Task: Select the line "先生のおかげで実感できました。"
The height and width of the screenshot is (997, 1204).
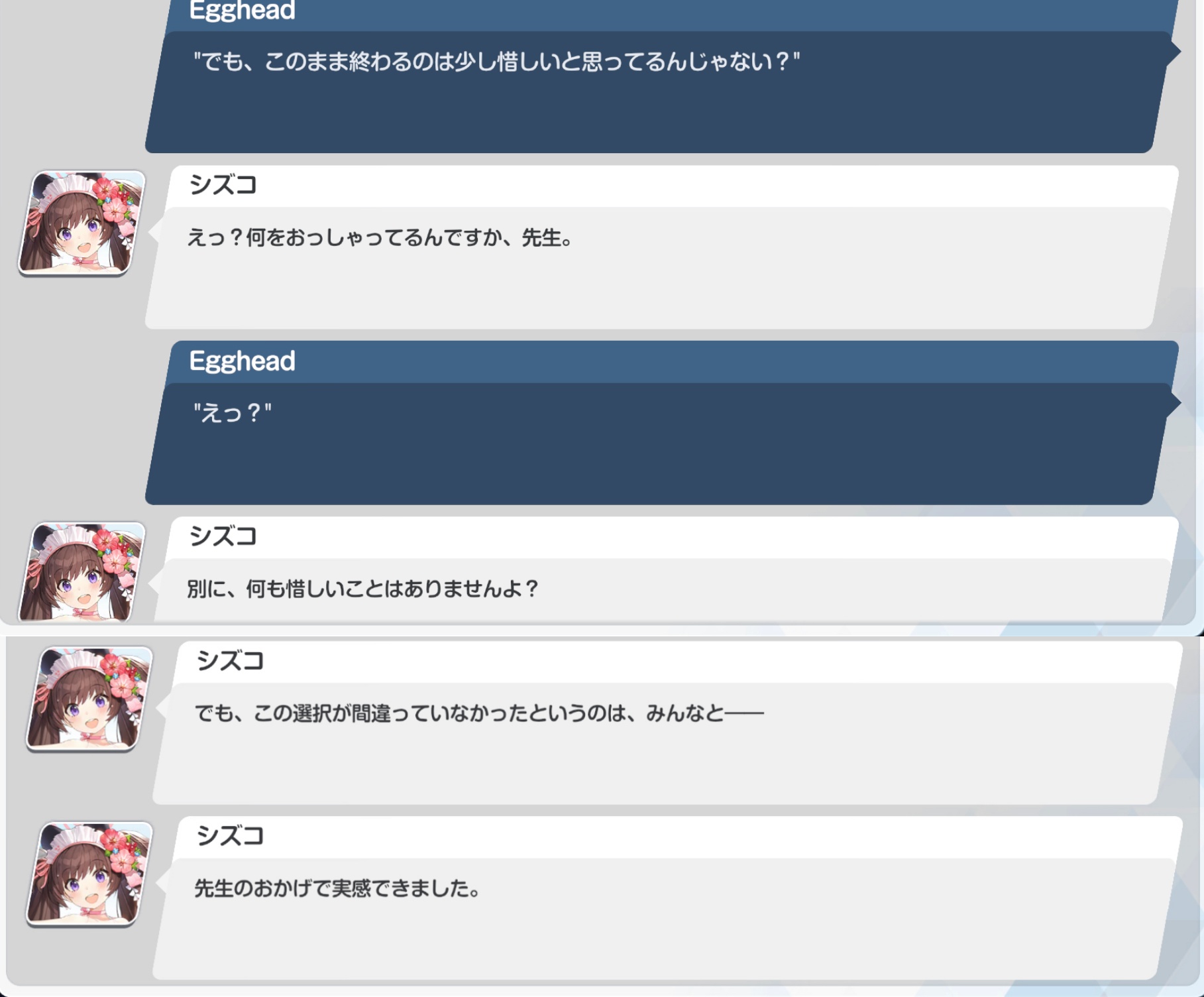Action: (x=337, y=888)
